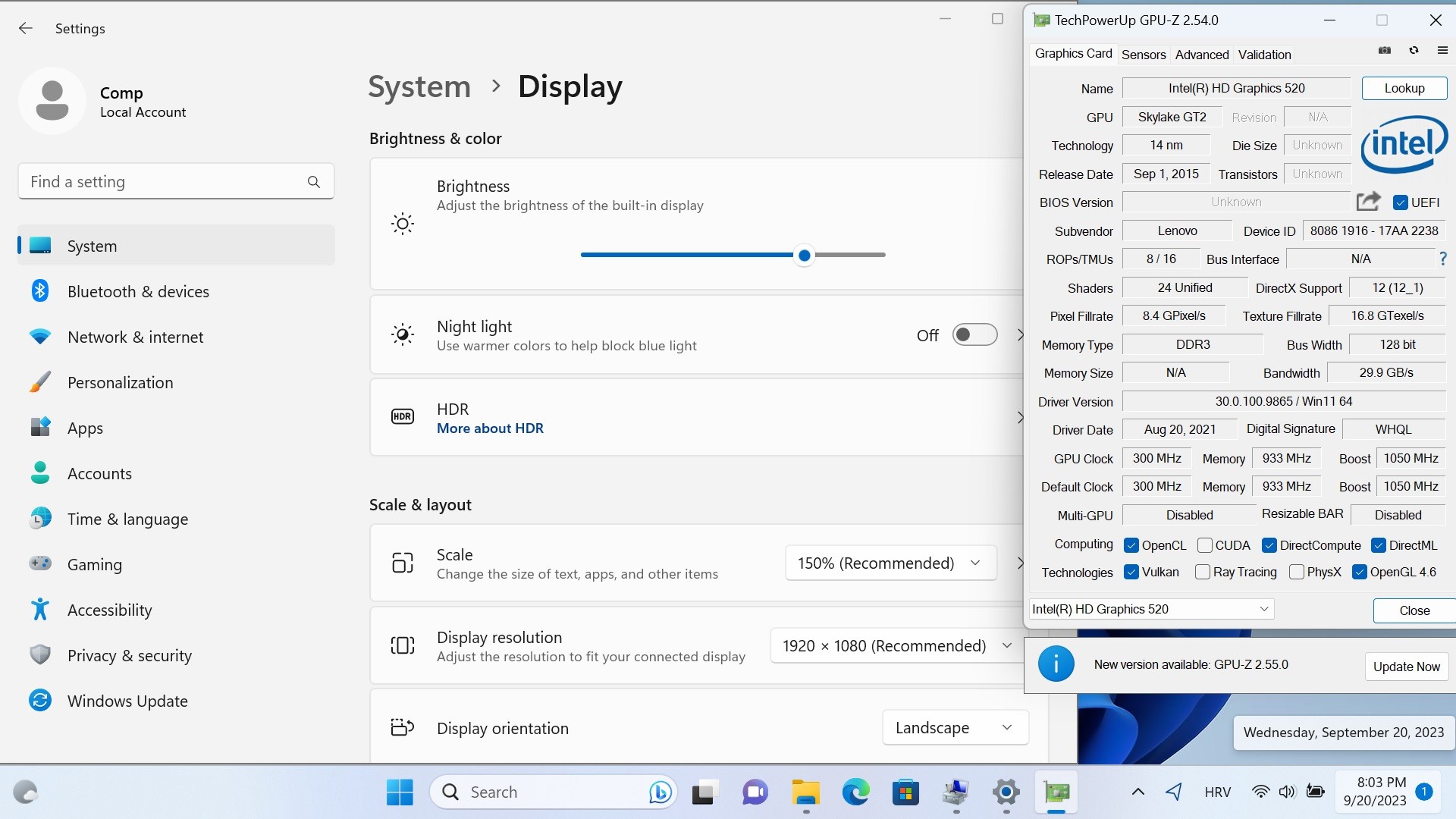Open File Explorer from the taskbar
Viewport: 1456px width, 819px height.
coord(805,792)
